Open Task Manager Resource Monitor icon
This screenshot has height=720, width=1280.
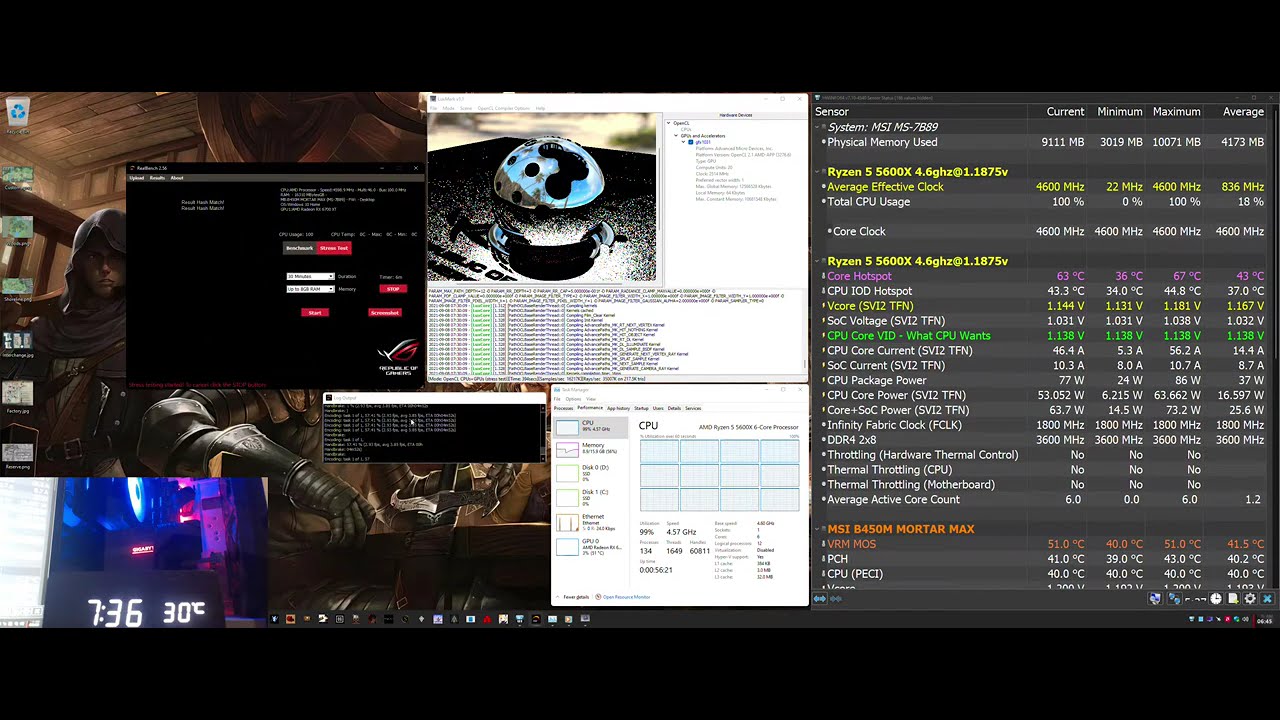coord(597,597)
